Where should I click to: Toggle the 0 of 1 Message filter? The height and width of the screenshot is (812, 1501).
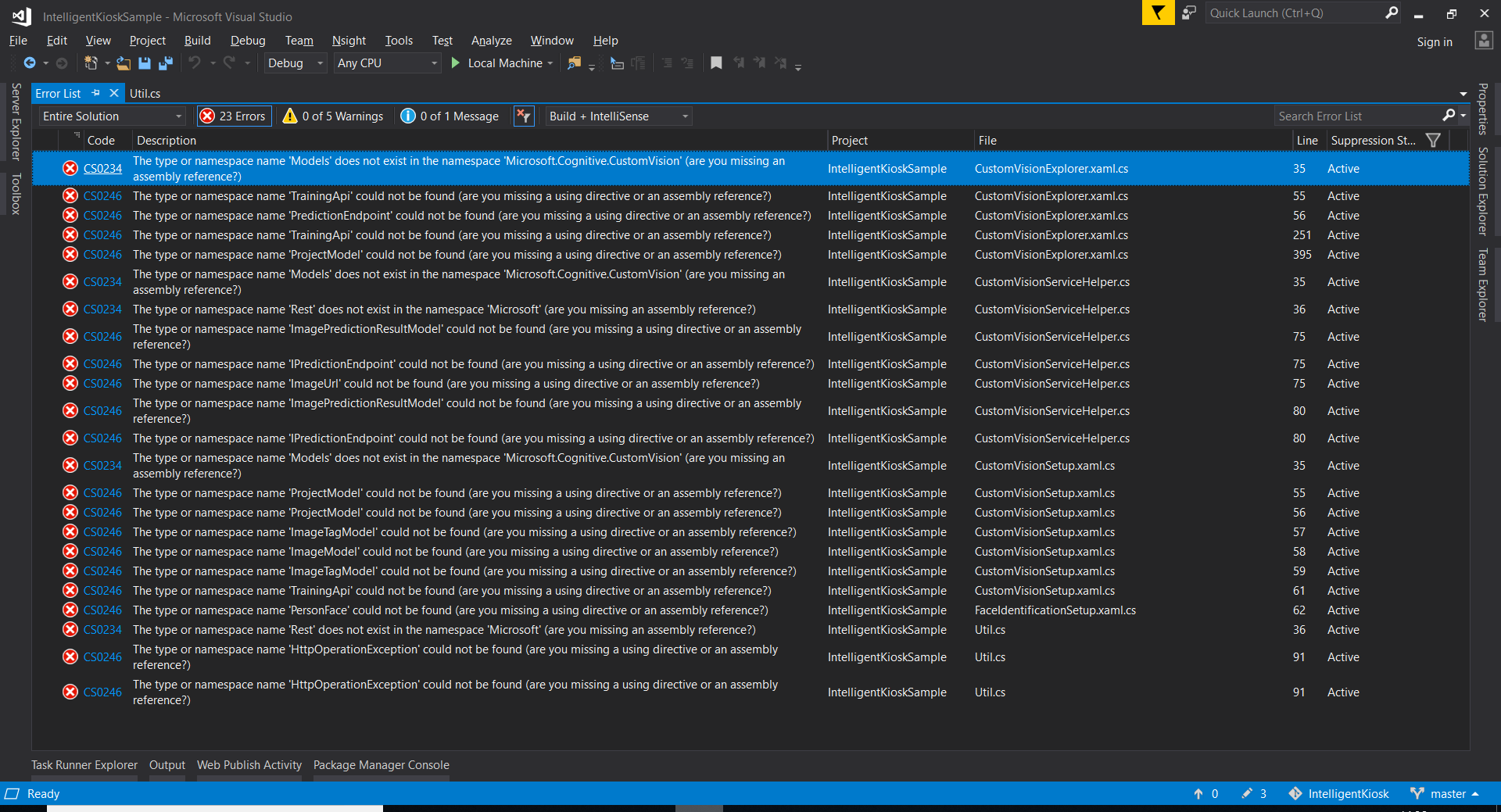450,116
